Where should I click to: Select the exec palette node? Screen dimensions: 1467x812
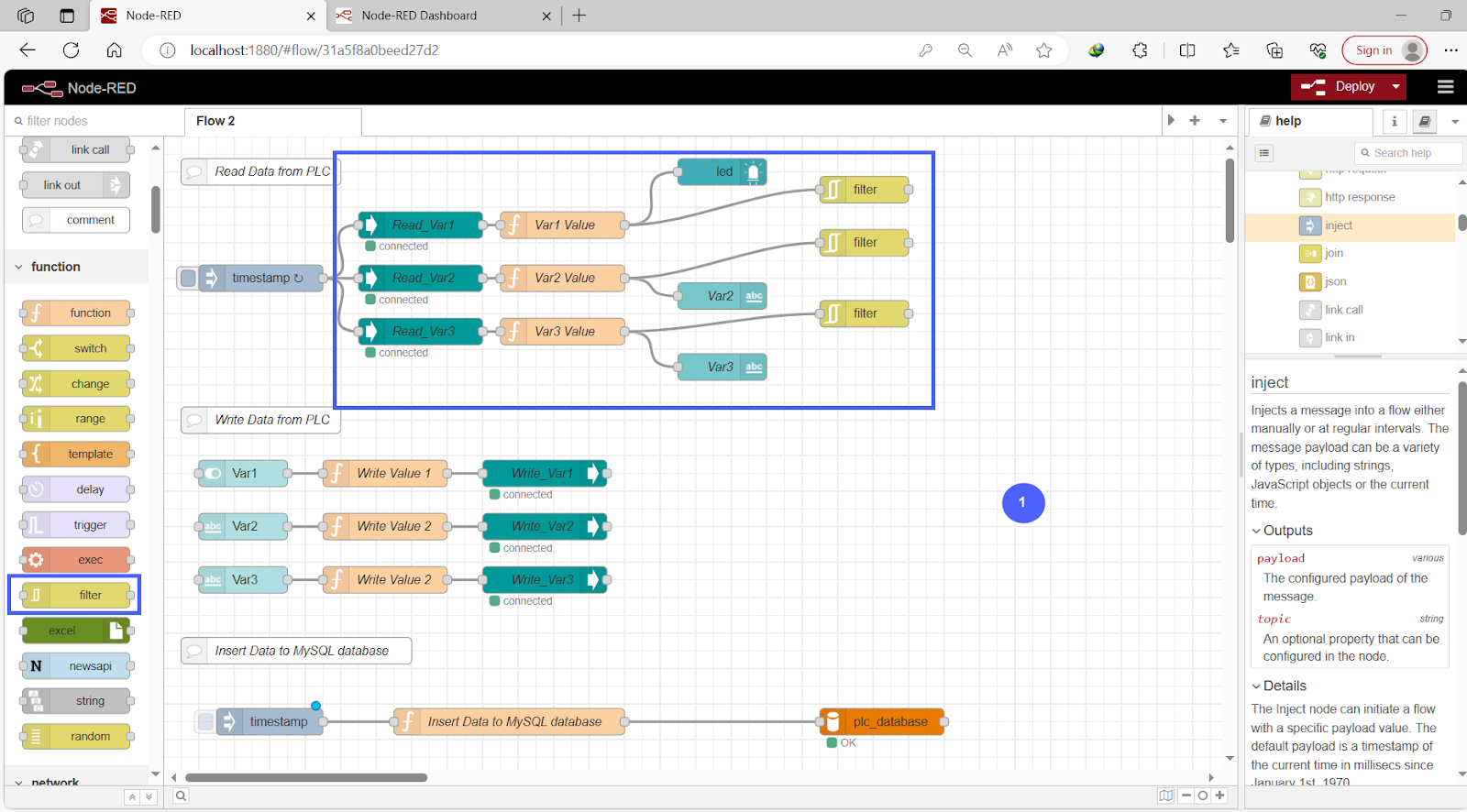tap(76, 560)
